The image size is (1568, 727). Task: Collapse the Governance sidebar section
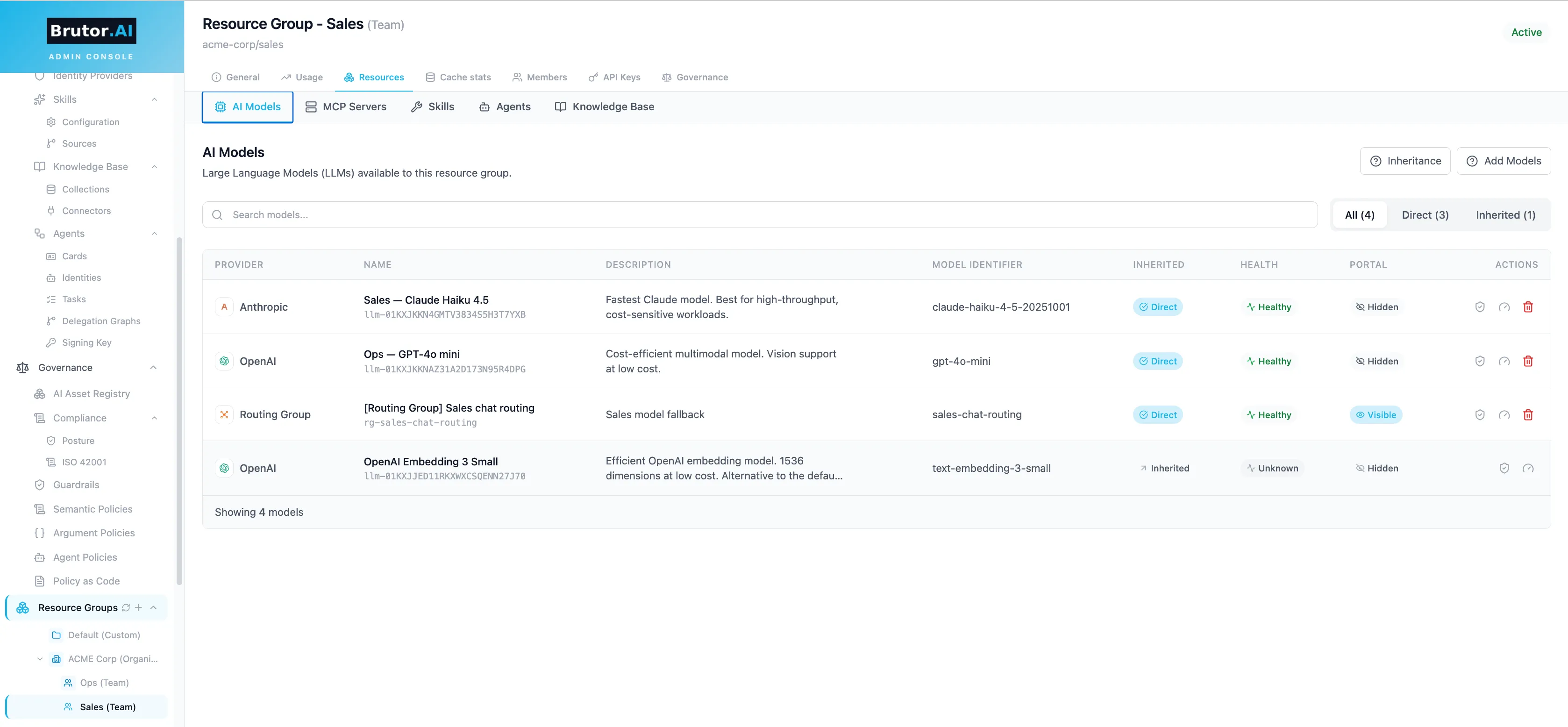(x=153, y=368)
